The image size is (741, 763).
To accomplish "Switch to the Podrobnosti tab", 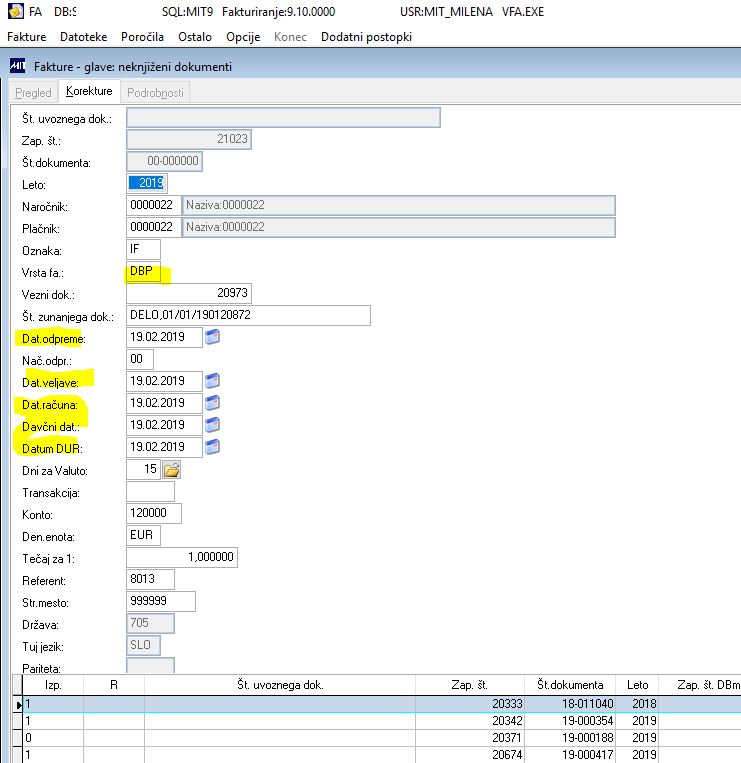I will pyautogui.click(x=155, y=92).
